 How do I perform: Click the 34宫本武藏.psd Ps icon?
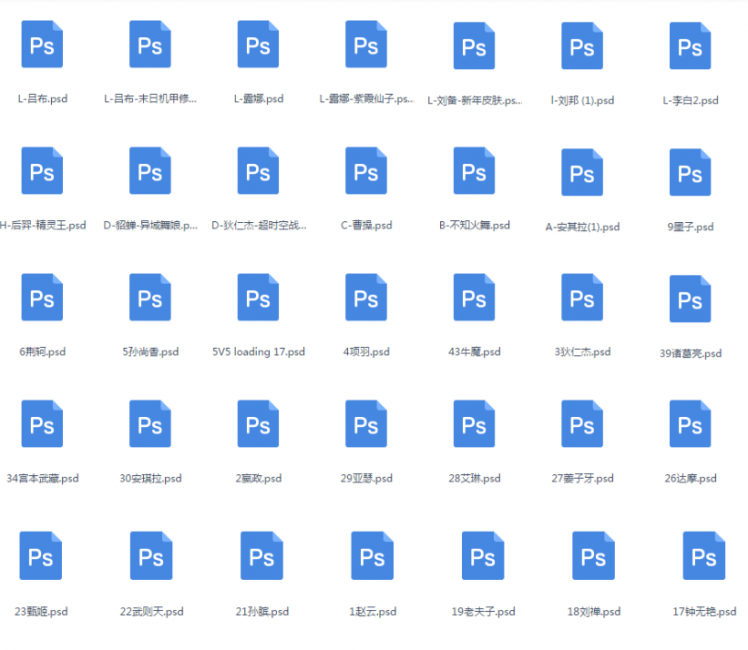pos(42,423)
